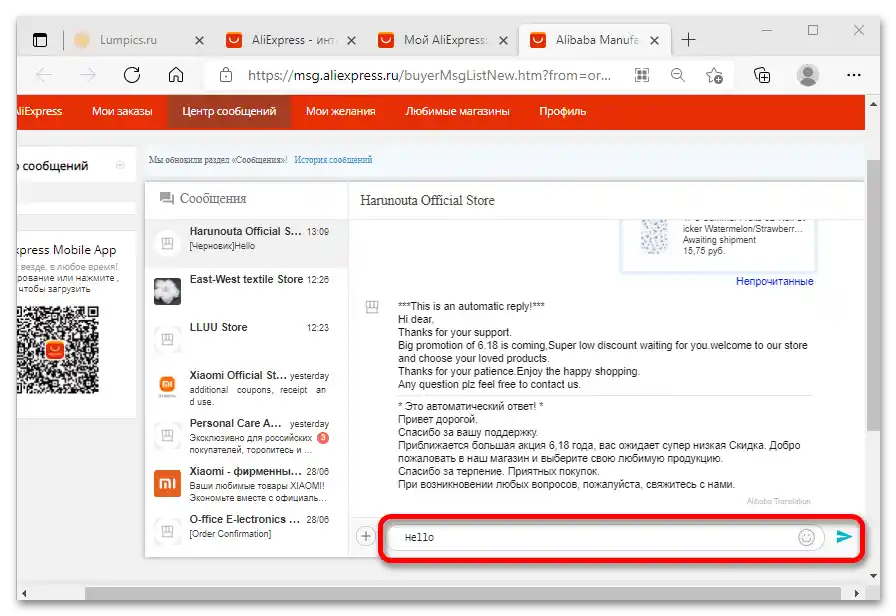Viewport: 896px width, 616px height.
Task: Click the scroll-right arrow of the bottom scrollbar
Action: pyautogui.click(x=857, y=594)
